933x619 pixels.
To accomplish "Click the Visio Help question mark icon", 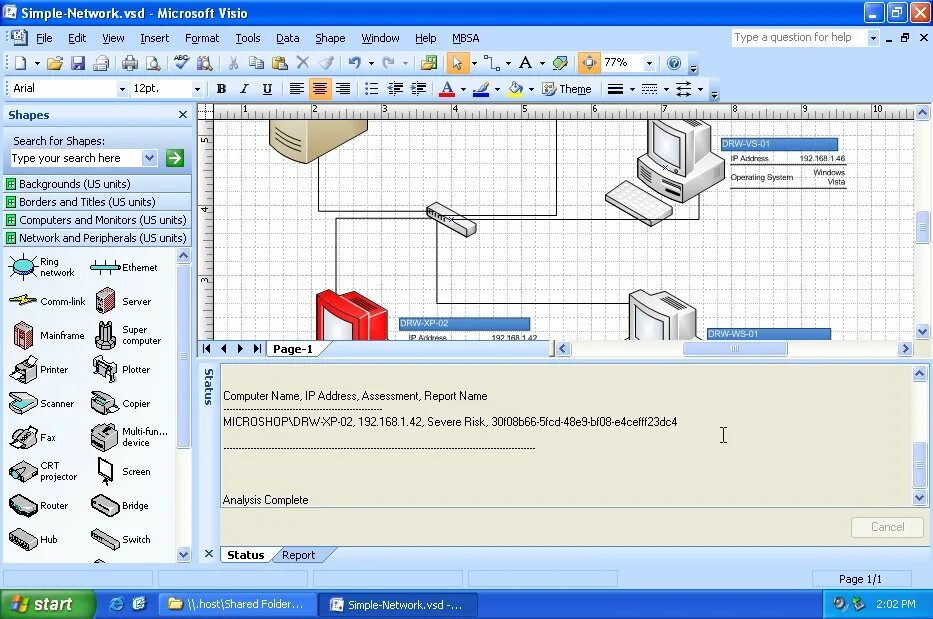I will pyautogui.click(x=674, y=62).
